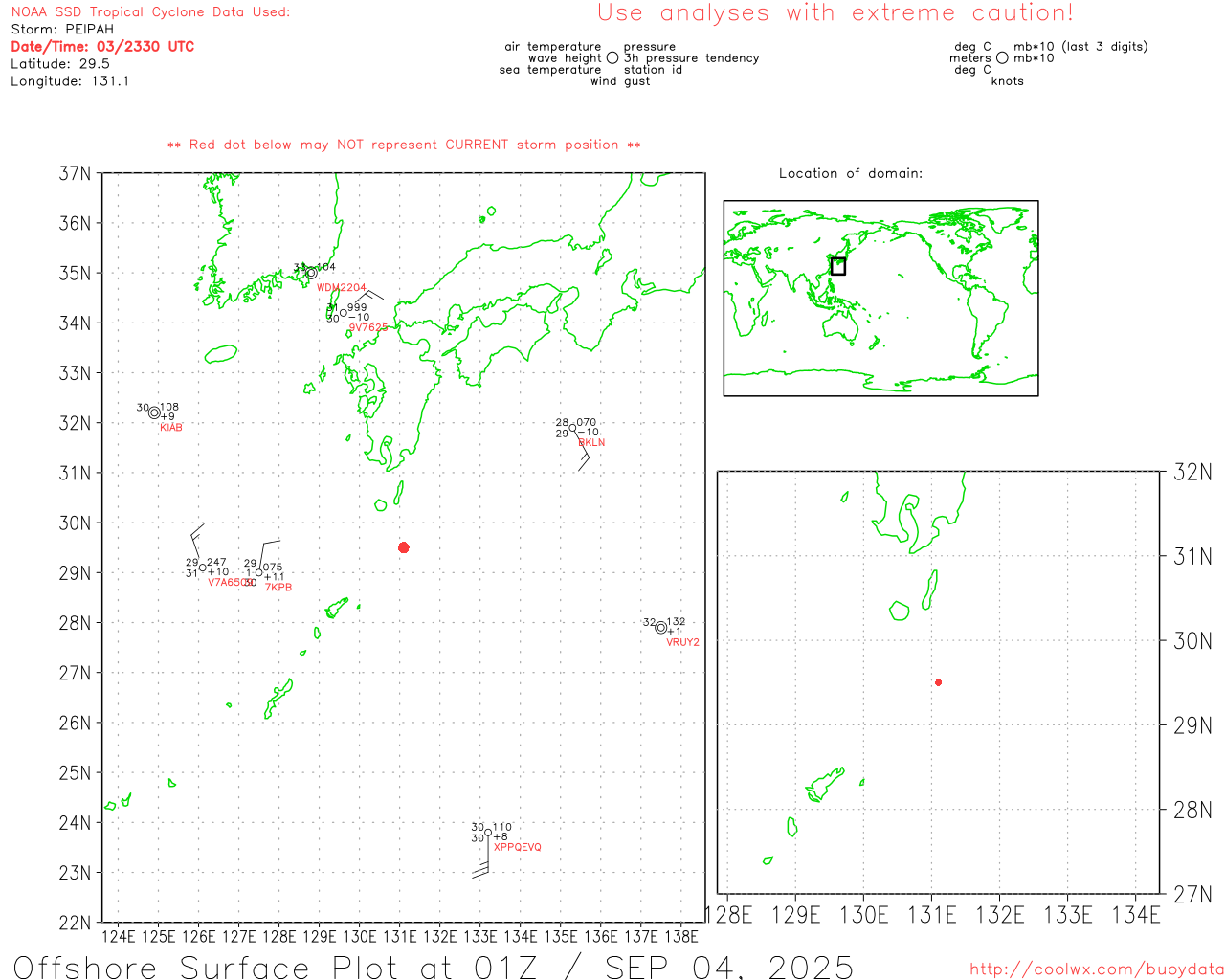Click the inset map's 134E axis label

pyautogui.click(x=1136, y=916)
